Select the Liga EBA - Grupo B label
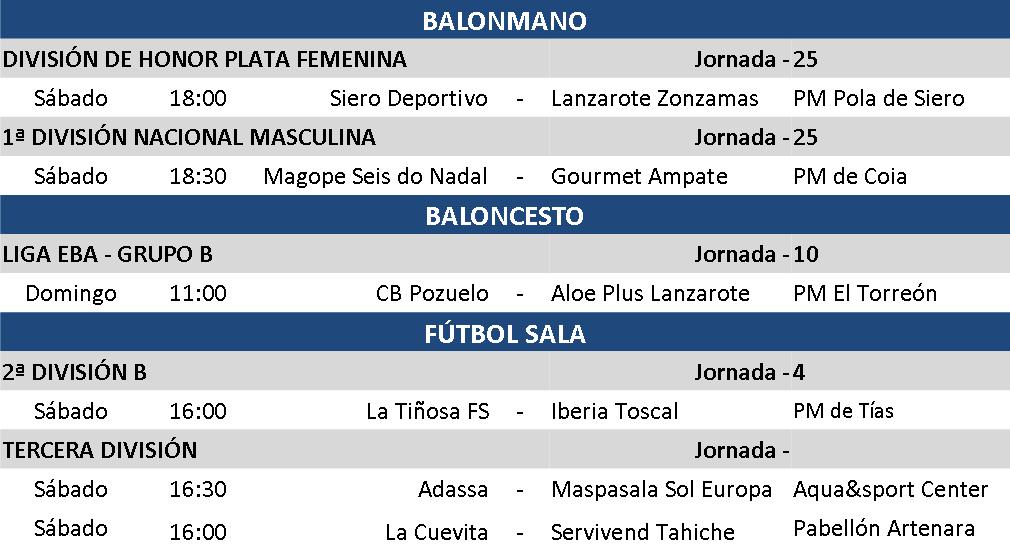Image resolution: width=1010 pixels, height=546 pixels. tap(108, 255)
